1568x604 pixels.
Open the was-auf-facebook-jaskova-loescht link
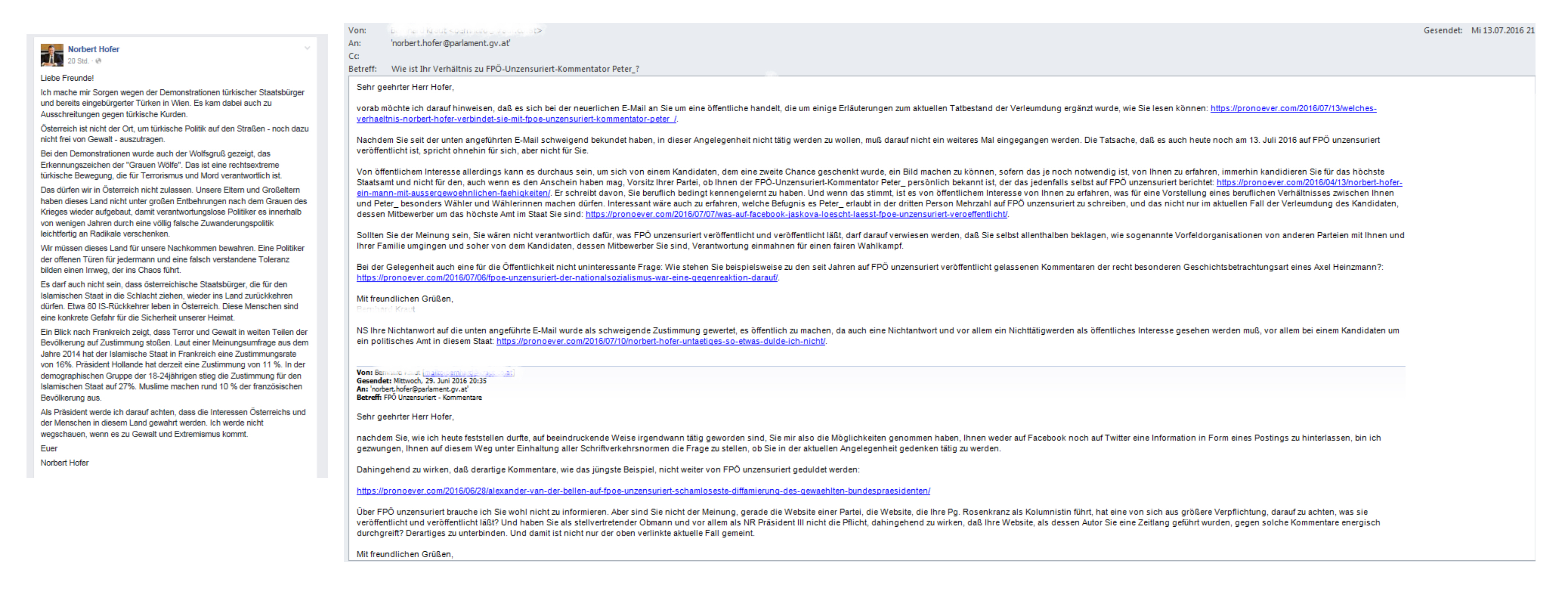[796, 214]
